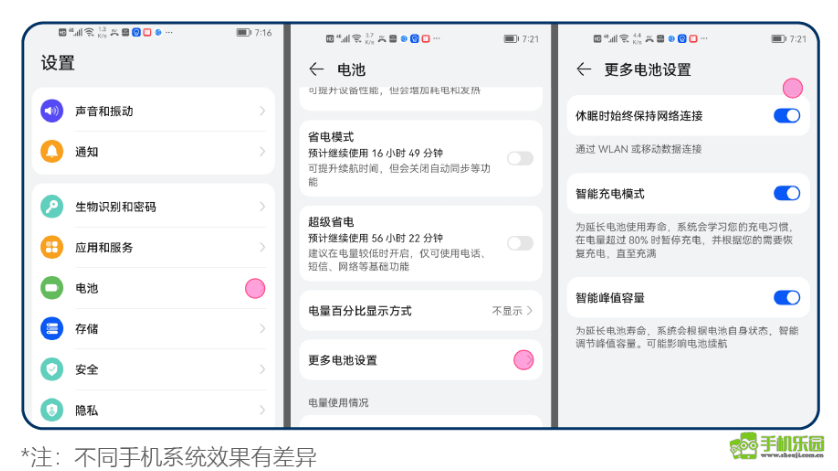Image resolution: width=838 pixels, height=471 pixels.
Task: Open 隐私 settings entry
Action: pyautogui.click(x=153, y=410)
